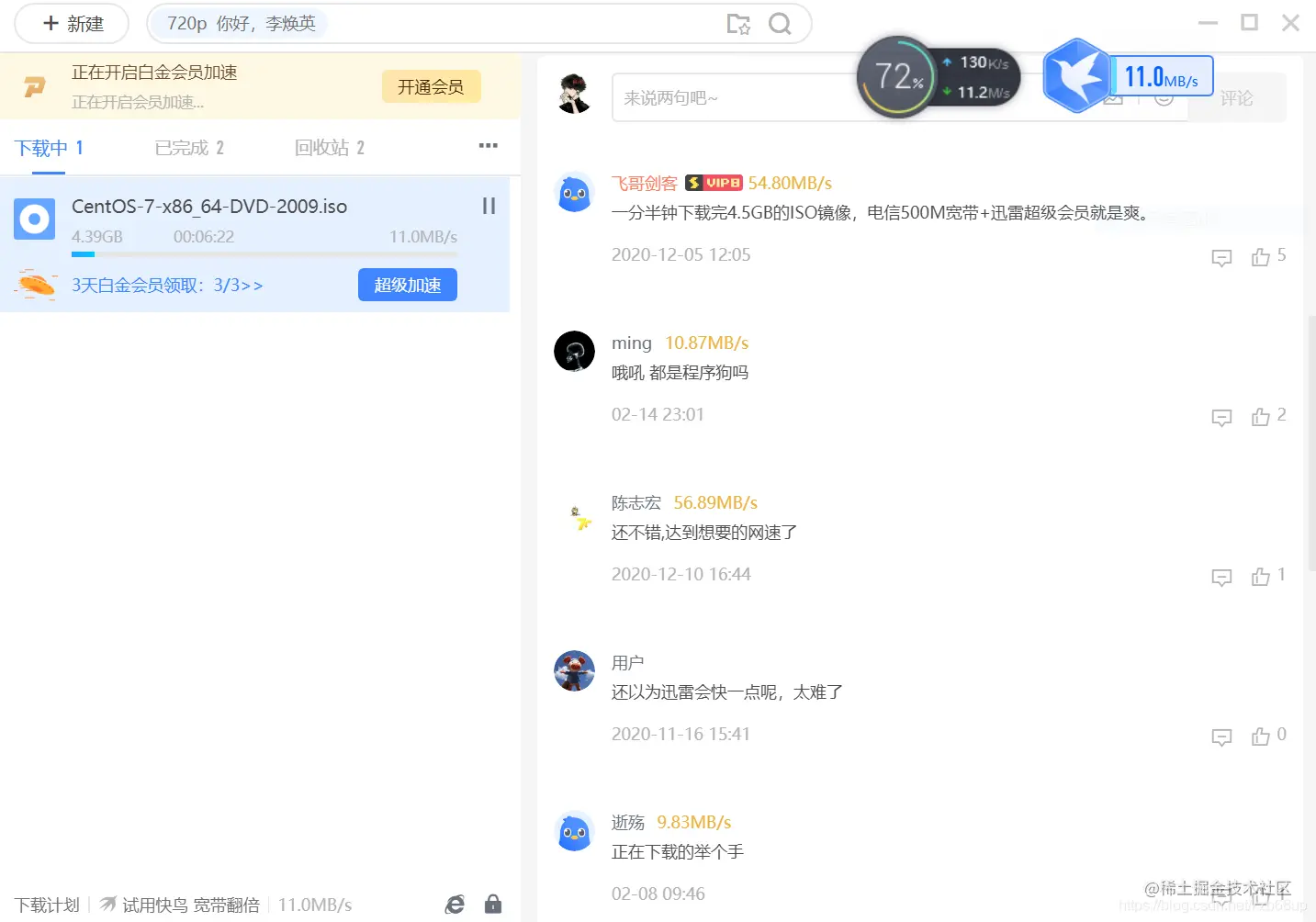Open 飞哥剑客 username
1316x922 pixels.
click(645, 184)
